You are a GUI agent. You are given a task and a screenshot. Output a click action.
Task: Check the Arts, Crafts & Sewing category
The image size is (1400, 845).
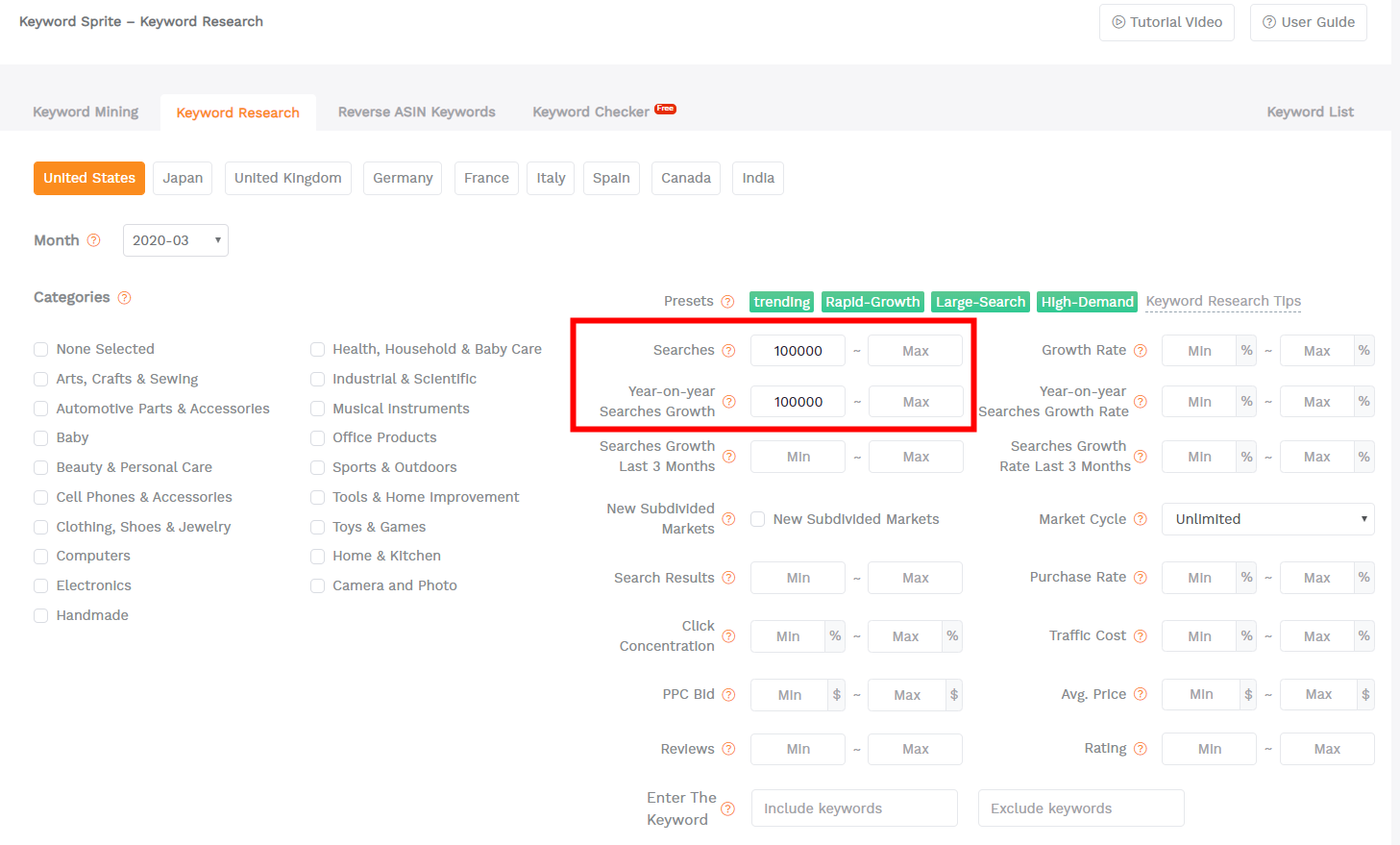point(40,380)
